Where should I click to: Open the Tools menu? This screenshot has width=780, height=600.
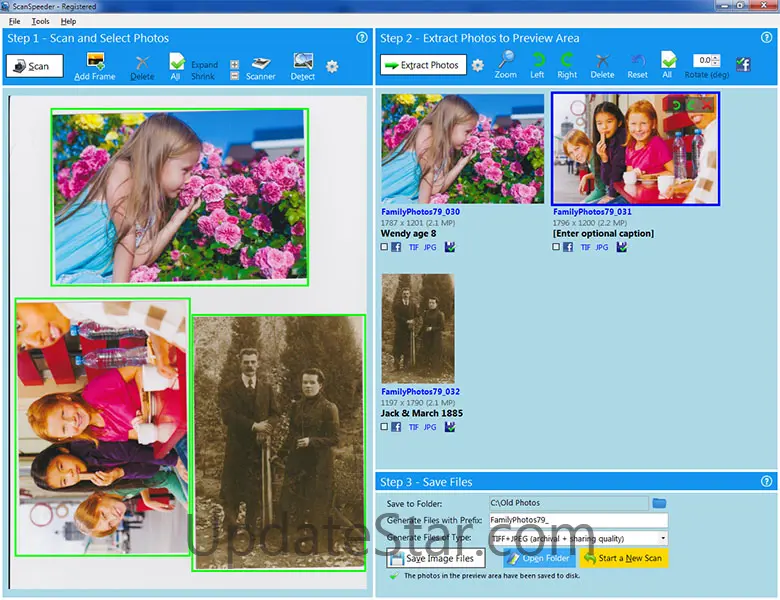[40, 21]
